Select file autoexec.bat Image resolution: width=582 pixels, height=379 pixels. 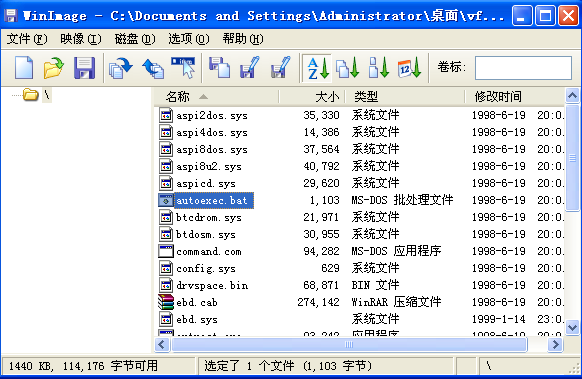[213, 200]
